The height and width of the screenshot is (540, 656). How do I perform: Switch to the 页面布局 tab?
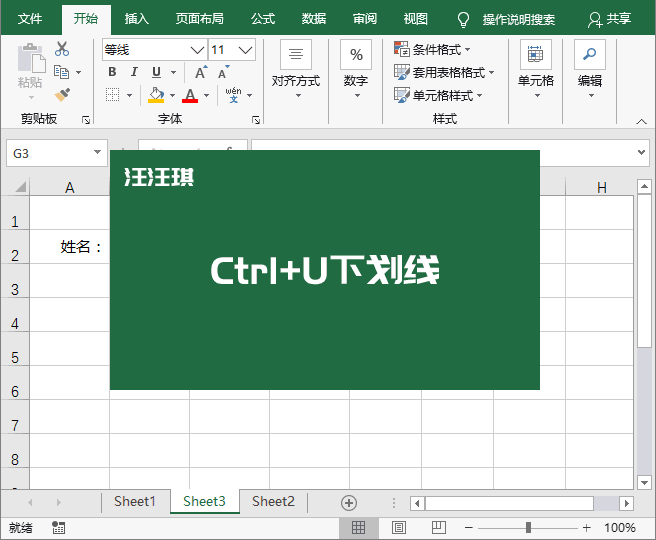[x=200, y=19]
